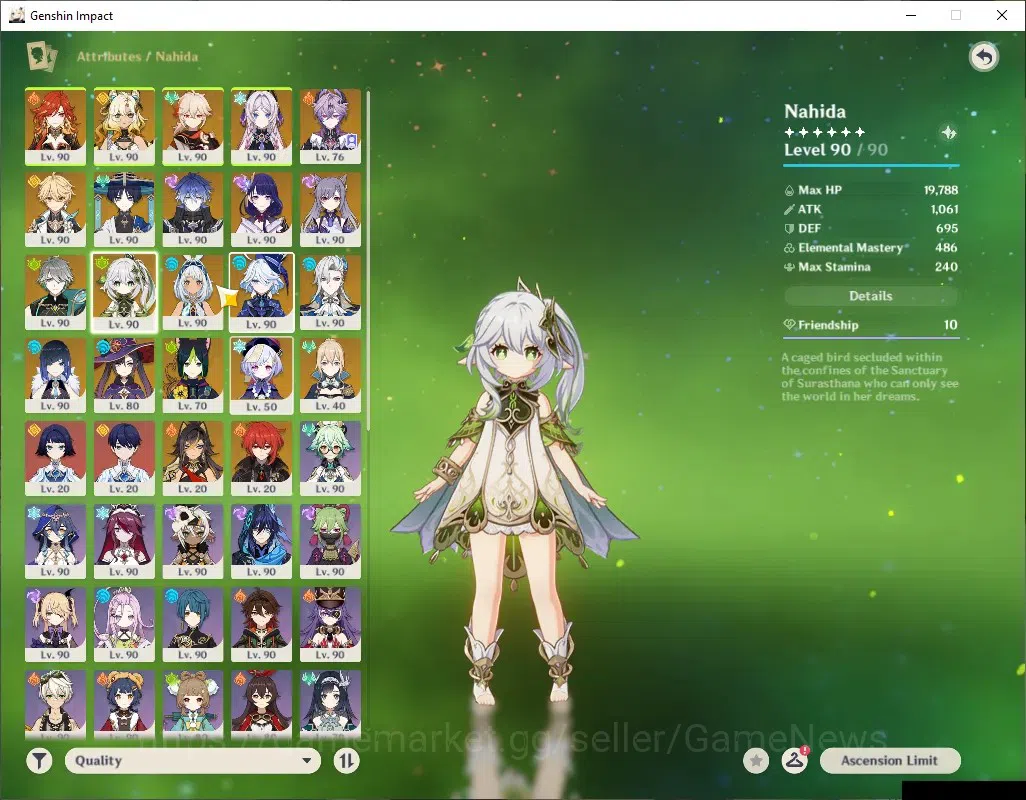Select Xingqiu's portrait
The width and height of the screenshot is (1026, 800).
point(192,625)
